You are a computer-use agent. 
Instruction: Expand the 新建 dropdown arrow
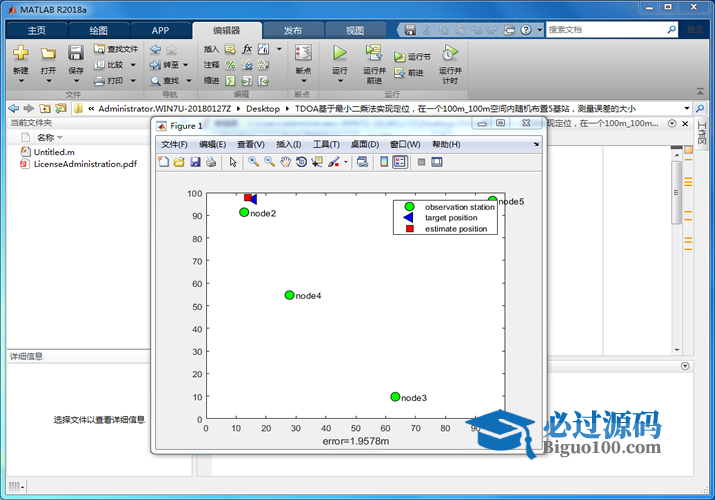pos(21,81)
